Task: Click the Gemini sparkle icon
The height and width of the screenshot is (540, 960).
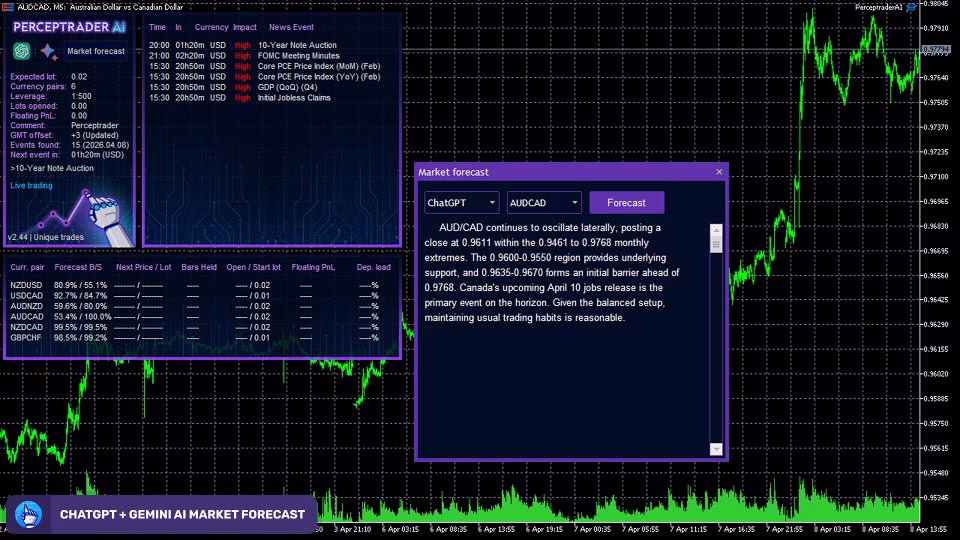Action: coord(48,51)
